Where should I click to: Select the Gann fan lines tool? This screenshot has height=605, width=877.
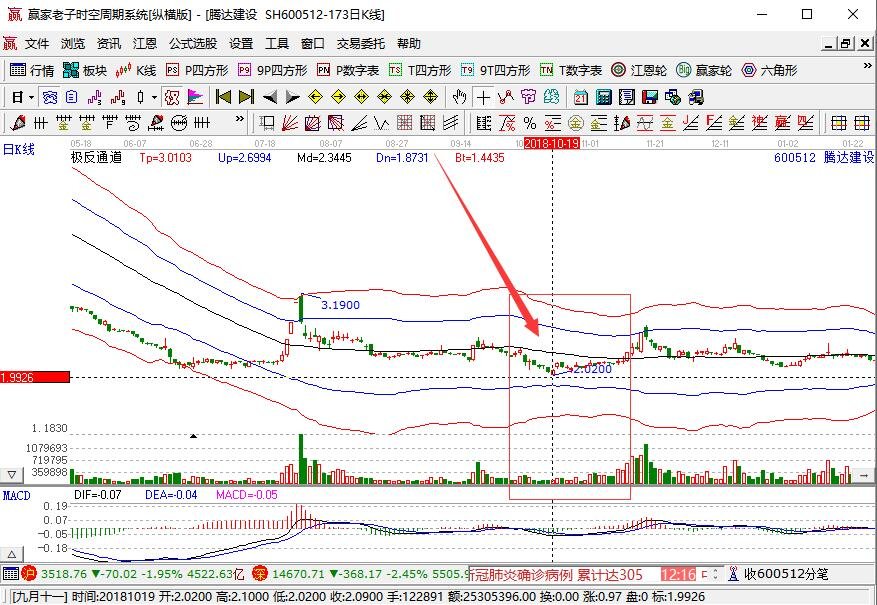point(290,122)
